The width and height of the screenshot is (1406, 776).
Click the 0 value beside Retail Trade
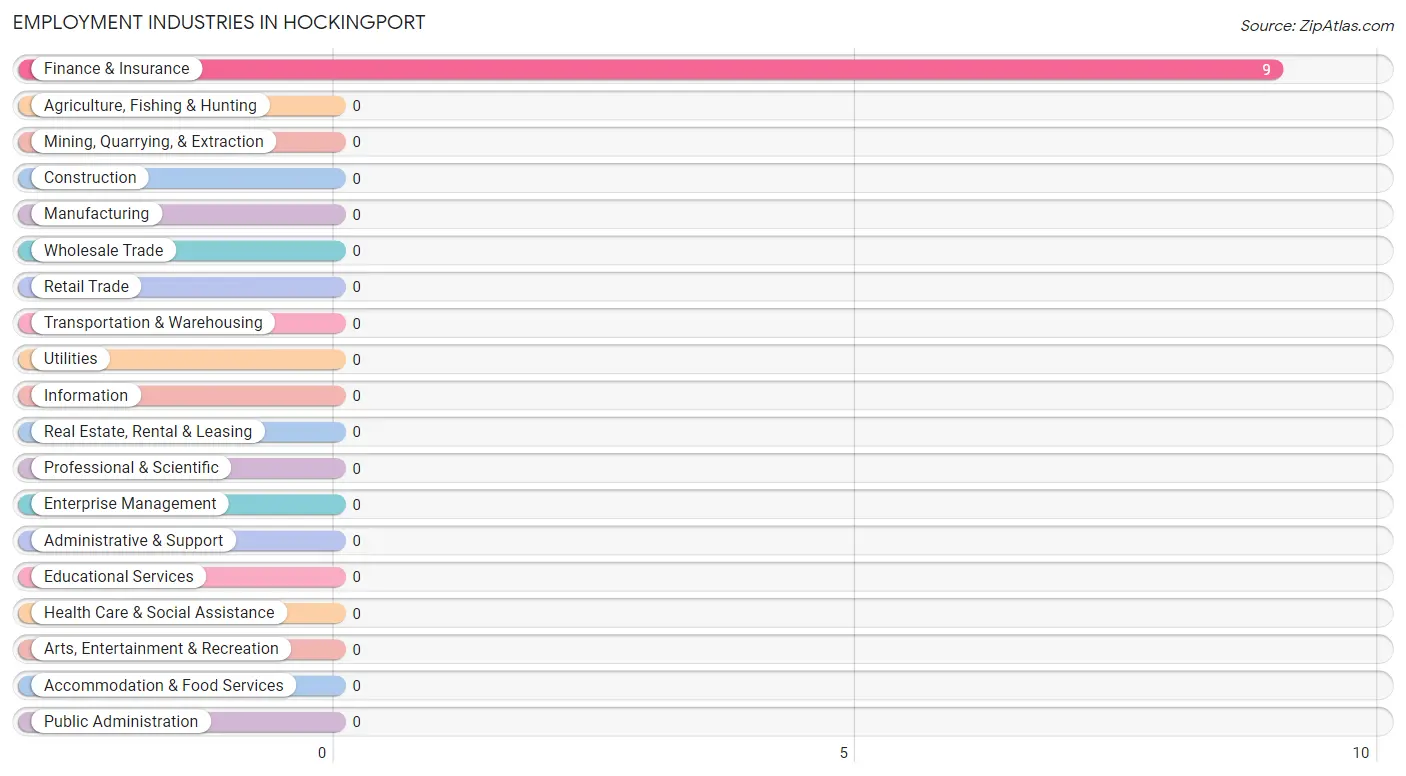pyautogui.click(x=356, y=287)
